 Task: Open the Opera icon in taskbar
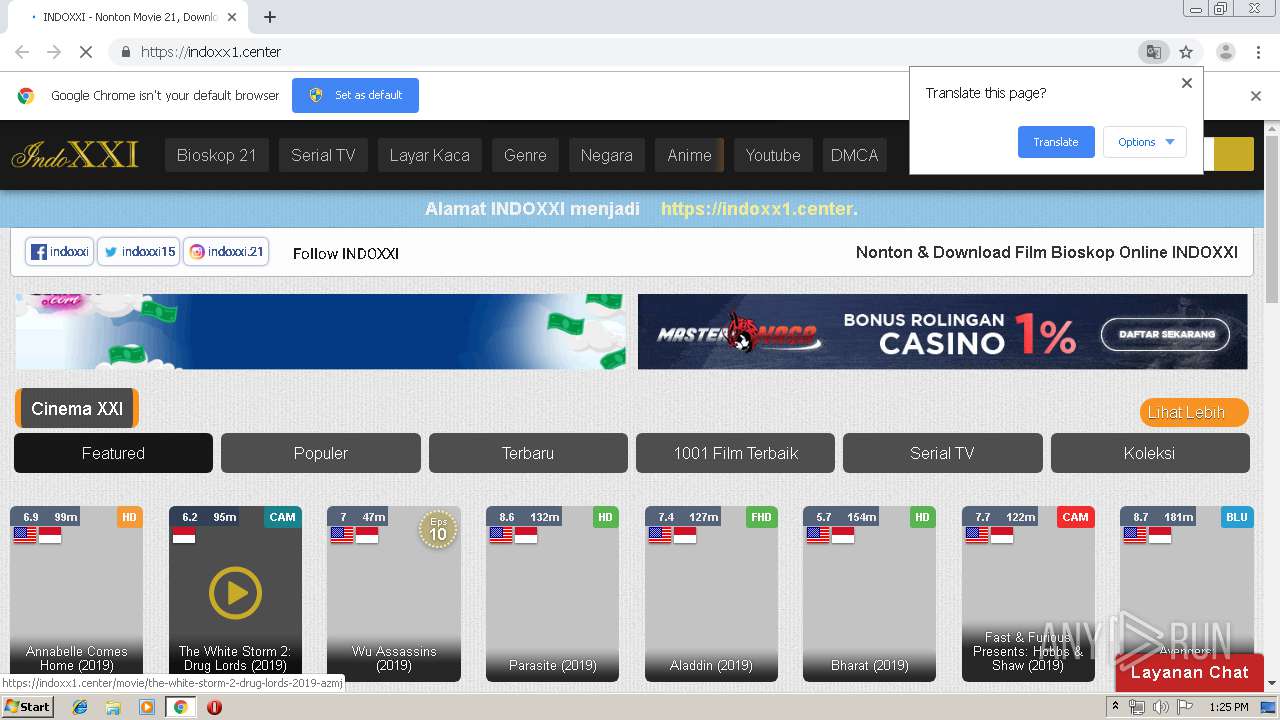214,707
